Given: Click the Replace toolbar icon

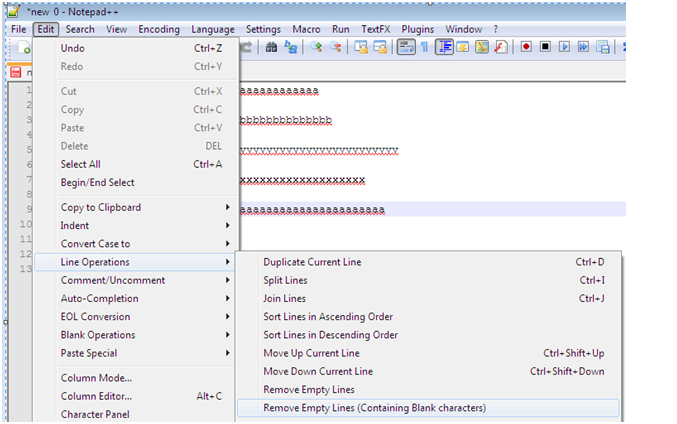Looking at the screenshot, I should tap(291, 47).
